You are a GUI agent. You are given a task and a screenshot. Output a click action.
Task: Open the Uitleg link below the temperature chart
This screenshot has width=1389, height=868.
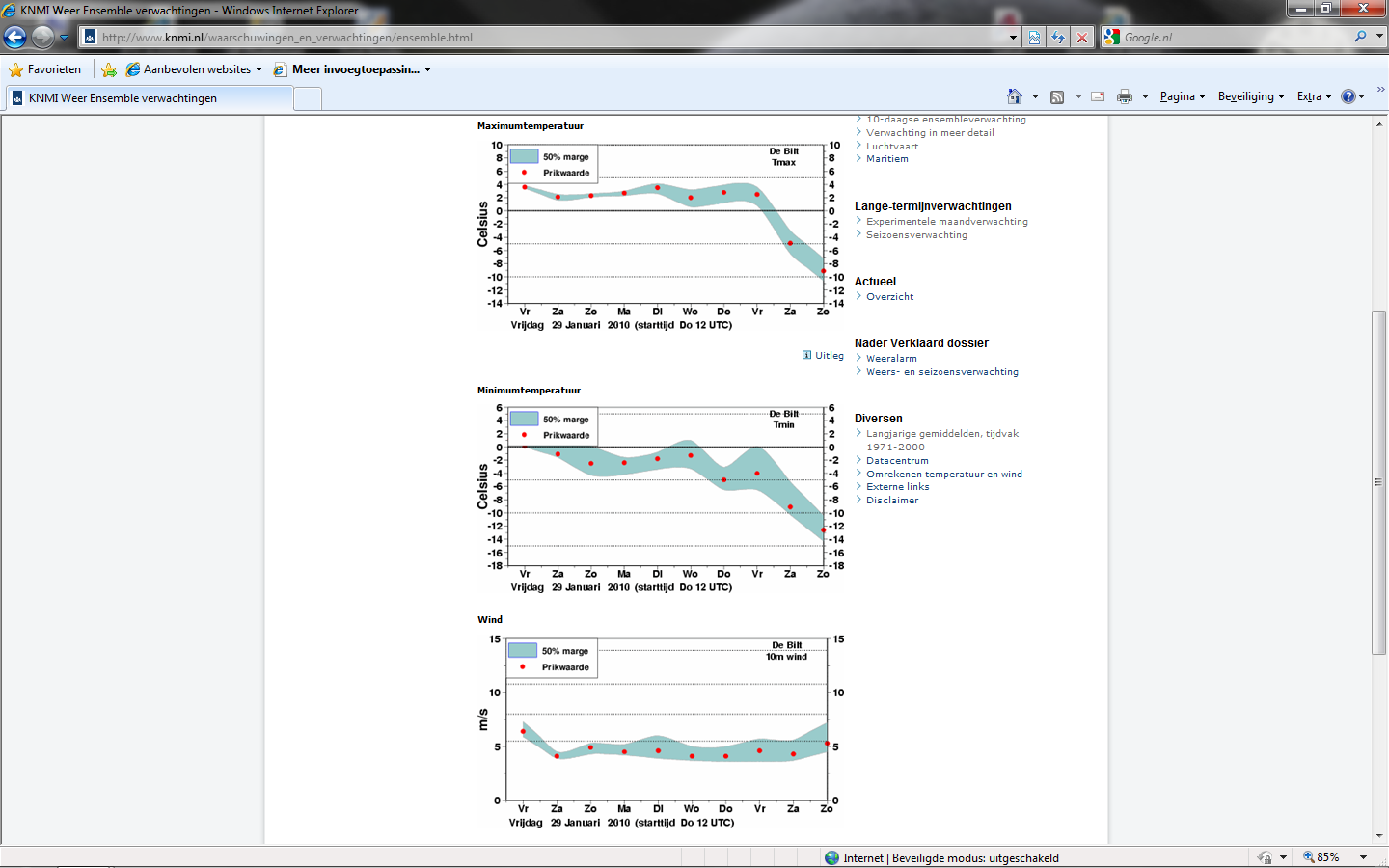pos(829,355)
